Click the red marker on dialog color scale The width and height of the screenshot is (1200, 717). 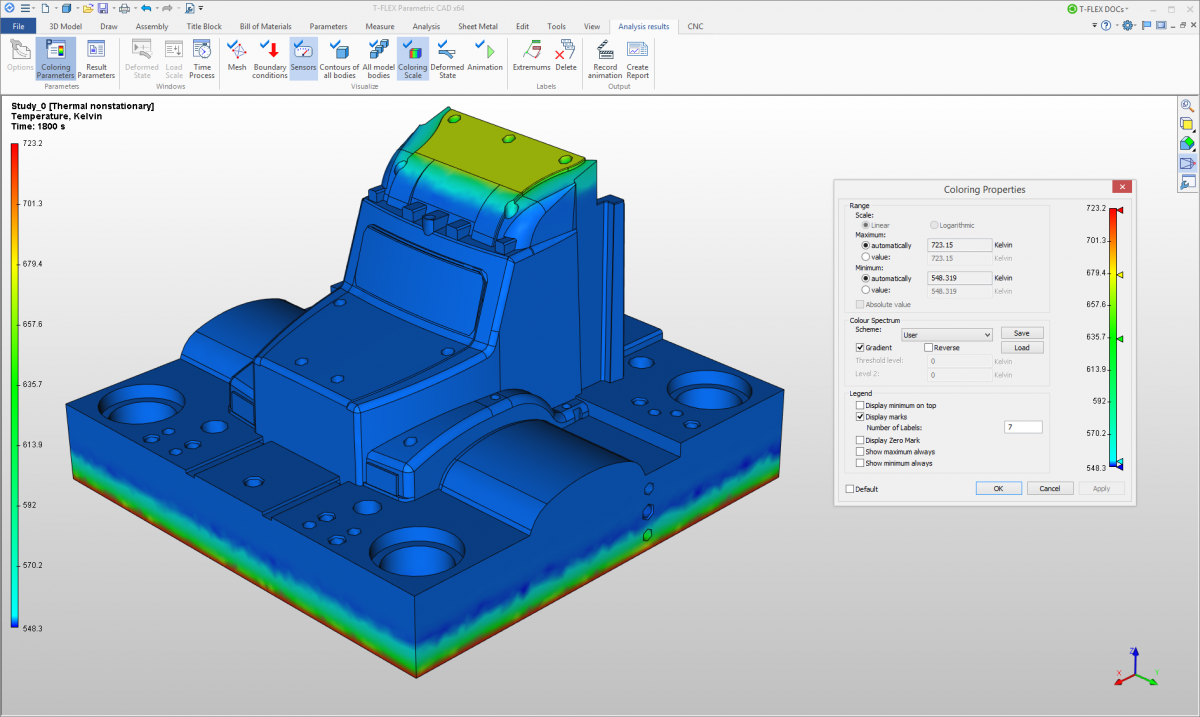pos(1120,210)
